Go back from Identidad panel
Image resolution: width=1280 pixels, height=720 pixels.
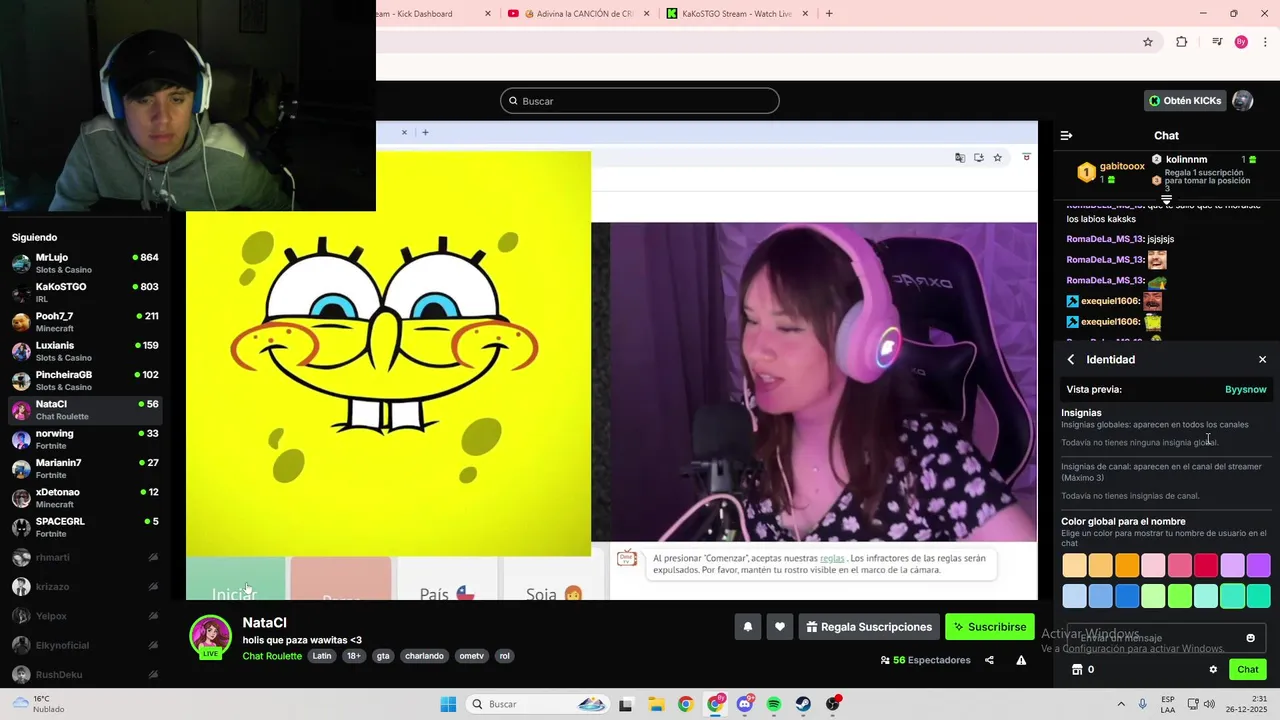tap(1071, 359)
